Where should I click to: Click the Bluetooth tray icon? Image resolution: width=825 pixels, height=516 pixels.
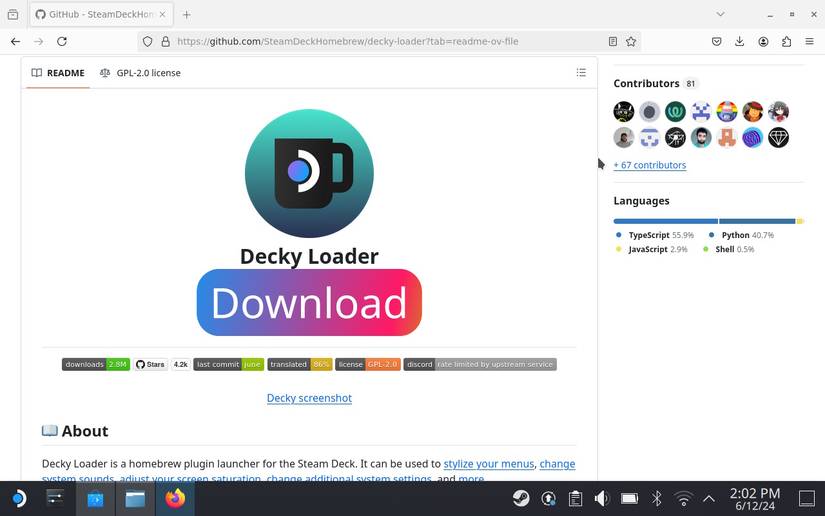(x=657, y=498)
